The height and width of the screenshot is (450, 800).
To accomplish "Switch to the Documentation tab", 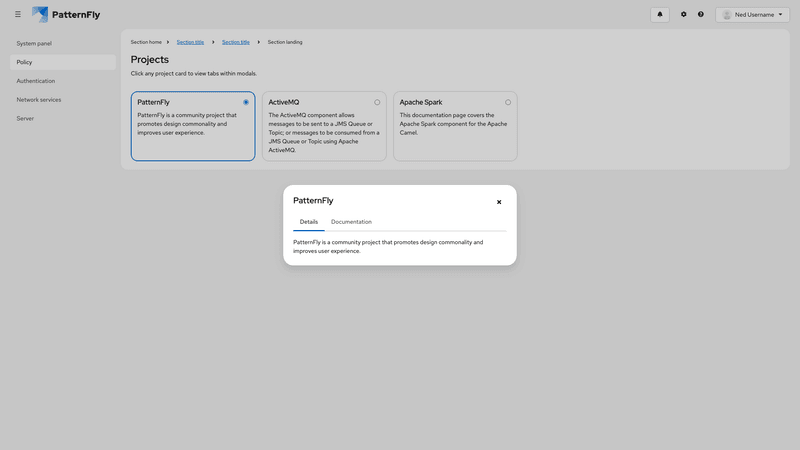I will tap(351, 222).
